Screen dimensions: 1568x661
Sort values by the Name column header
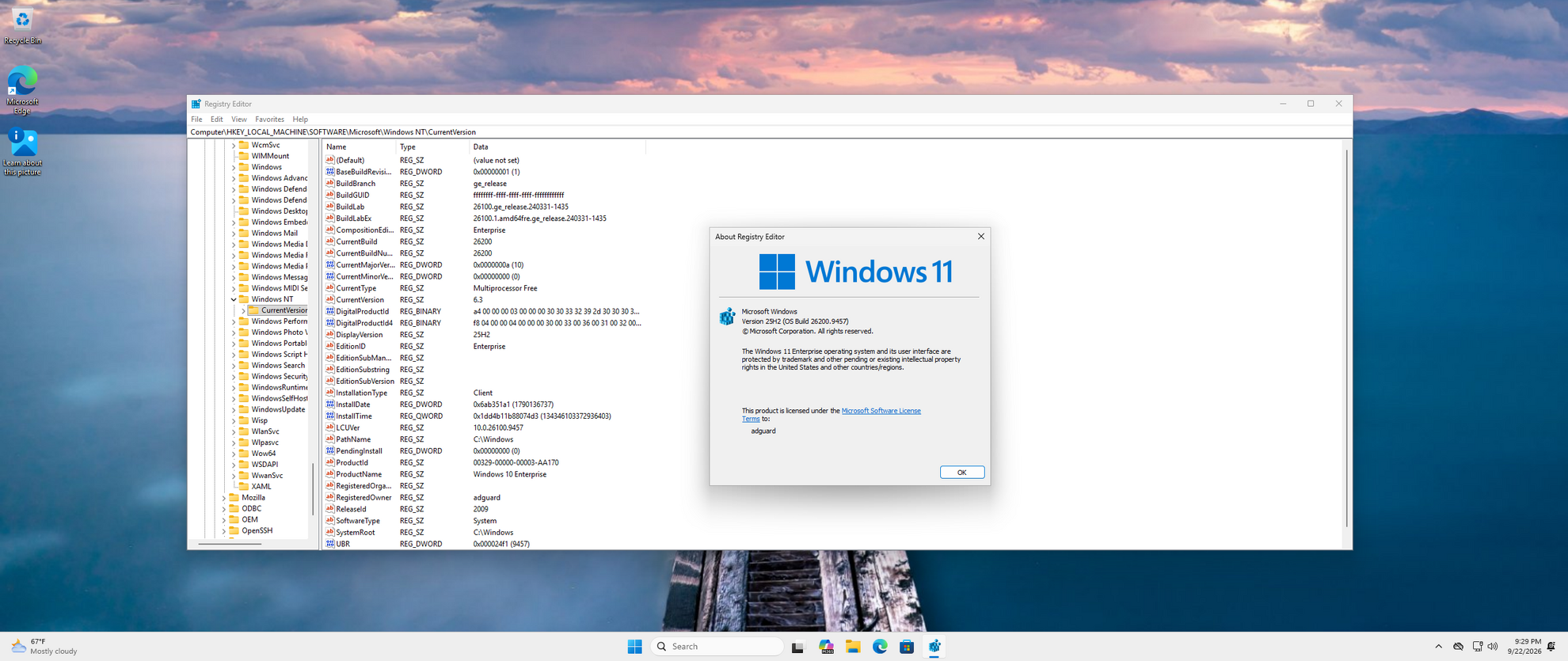[359, 147]
